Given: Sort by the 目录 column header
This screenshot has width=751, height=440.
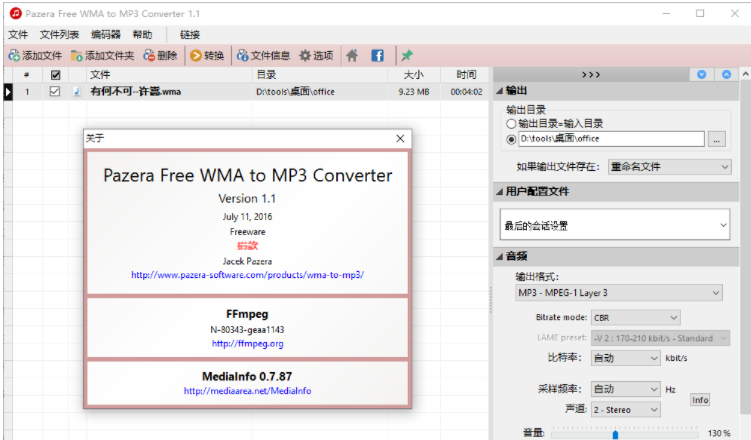Looking at the screenshot, I should (x=320, y=75).
